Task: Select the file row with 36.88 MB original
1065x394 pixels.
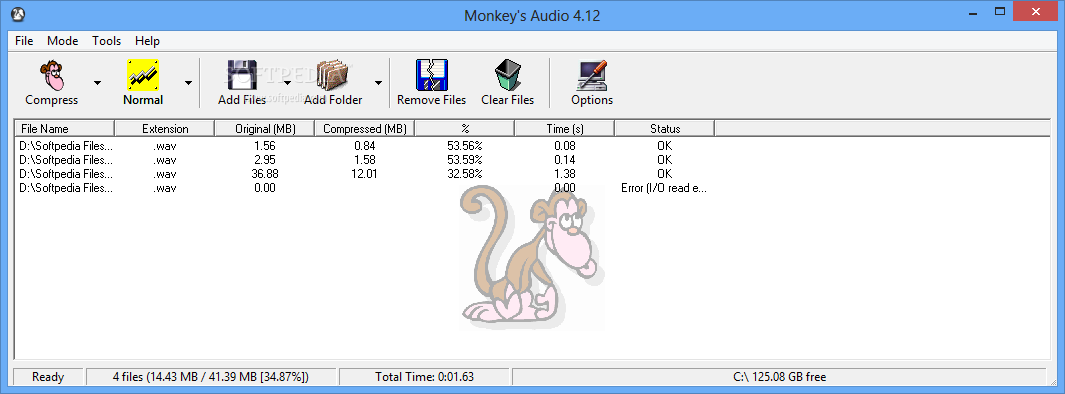Action: click(364, 174)
